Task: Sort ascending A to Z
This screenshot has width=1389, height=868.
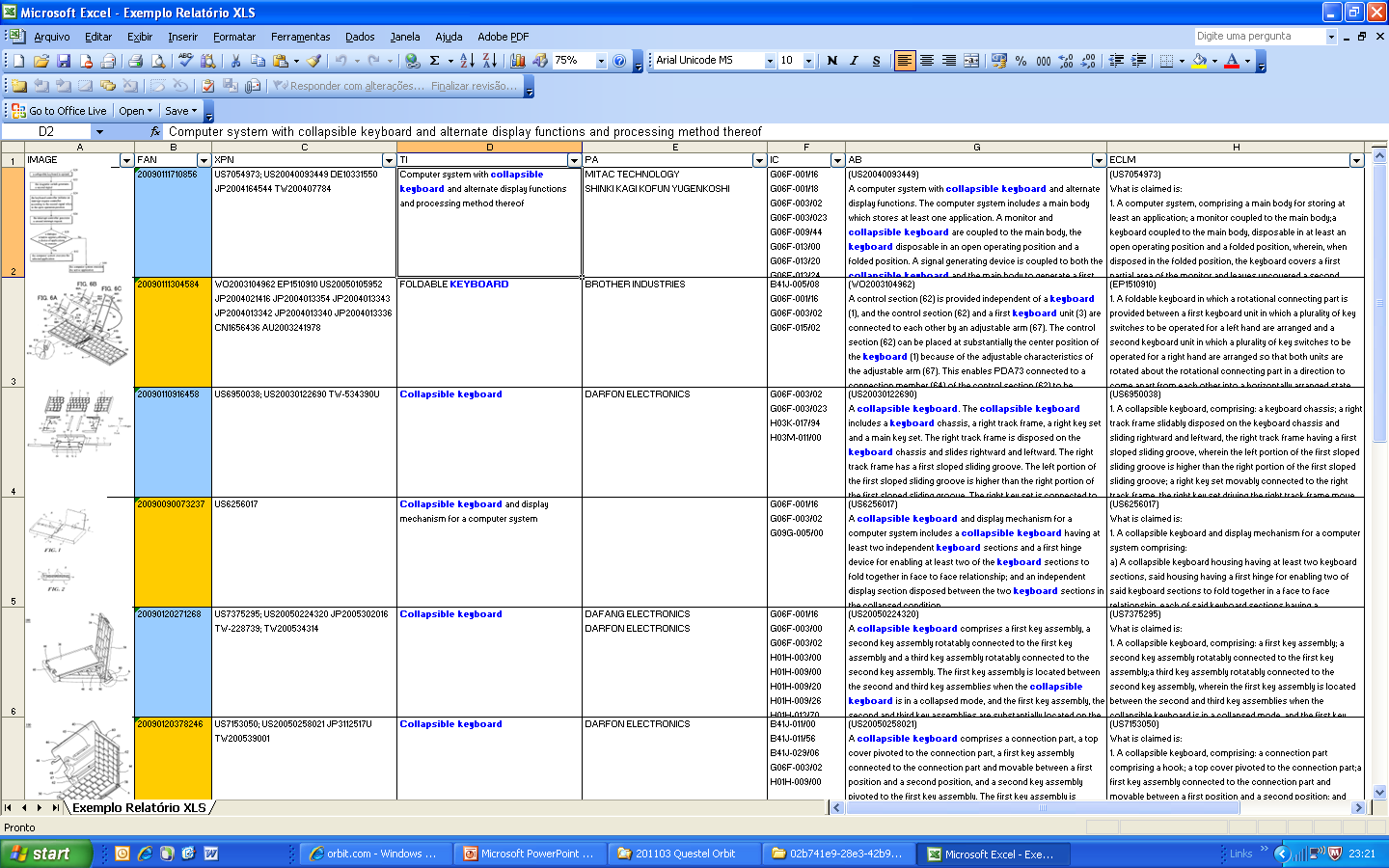Action: coord(467,60)
